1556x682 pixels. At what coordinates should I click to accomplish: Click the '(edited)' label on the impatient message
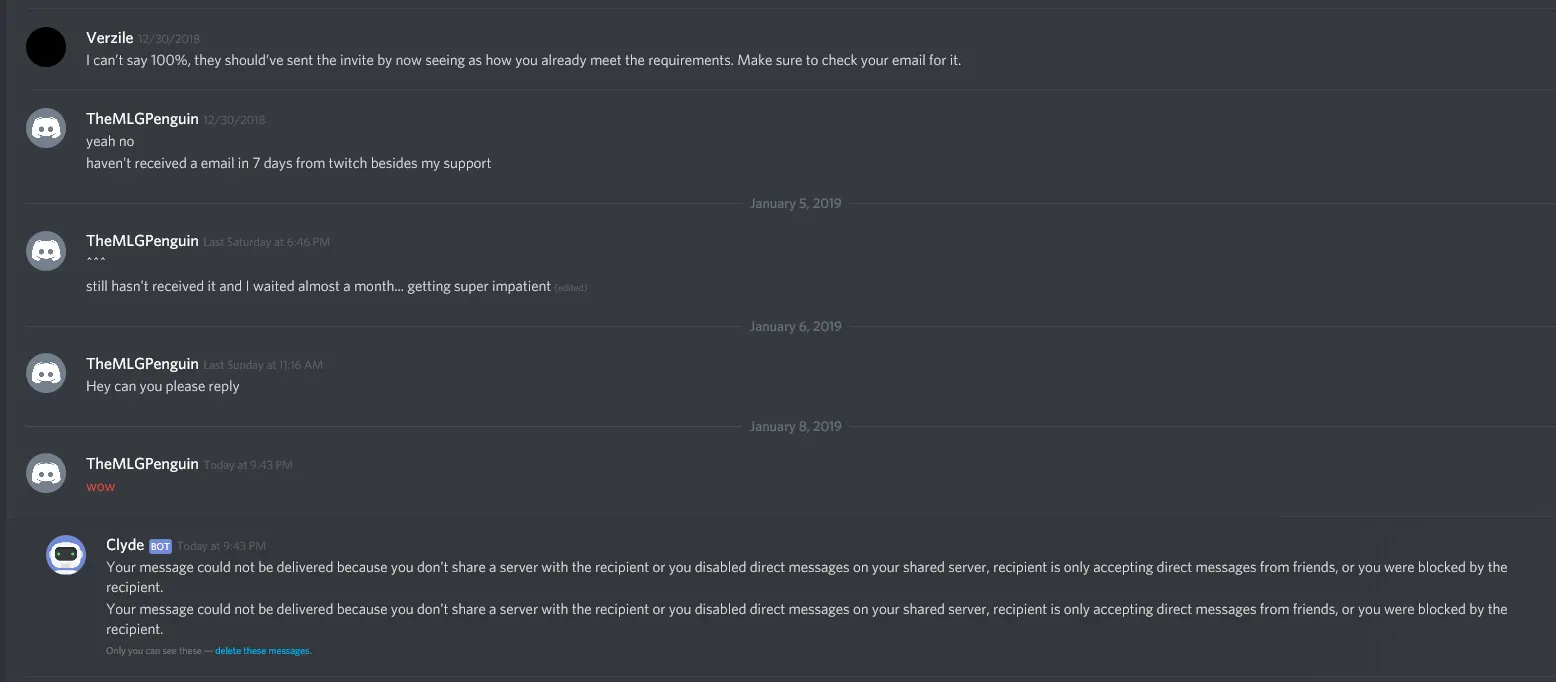pyautogui.click(x=571, y=288)
